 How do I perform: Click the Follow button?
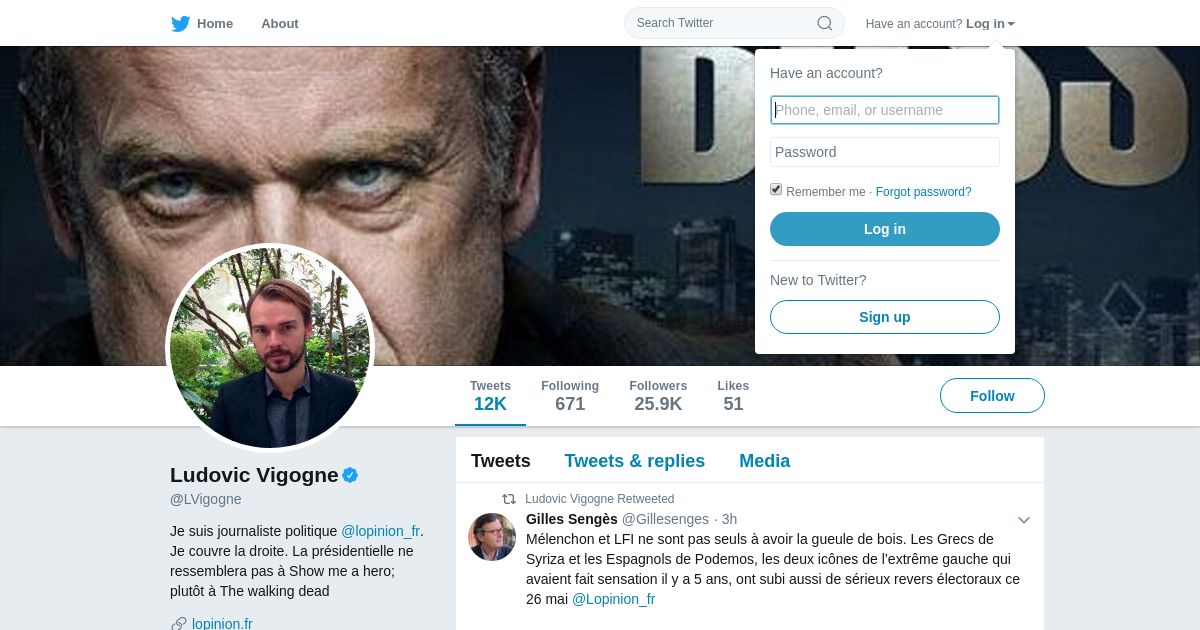pyautogui.click(x=992, y=396)
